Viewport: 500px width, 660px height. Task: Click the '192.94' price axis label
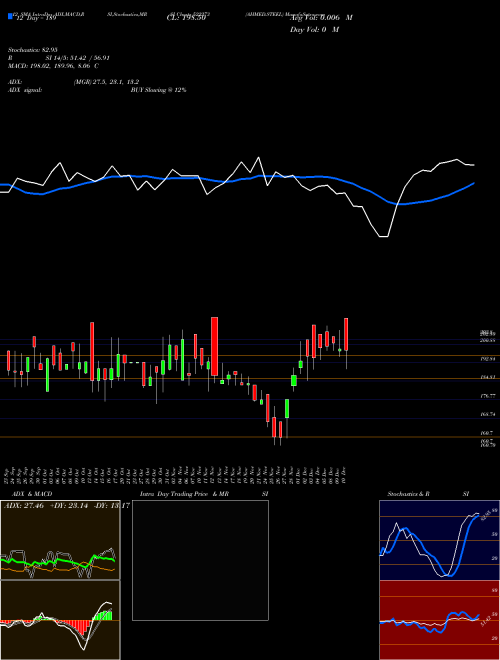pos(487,359)
